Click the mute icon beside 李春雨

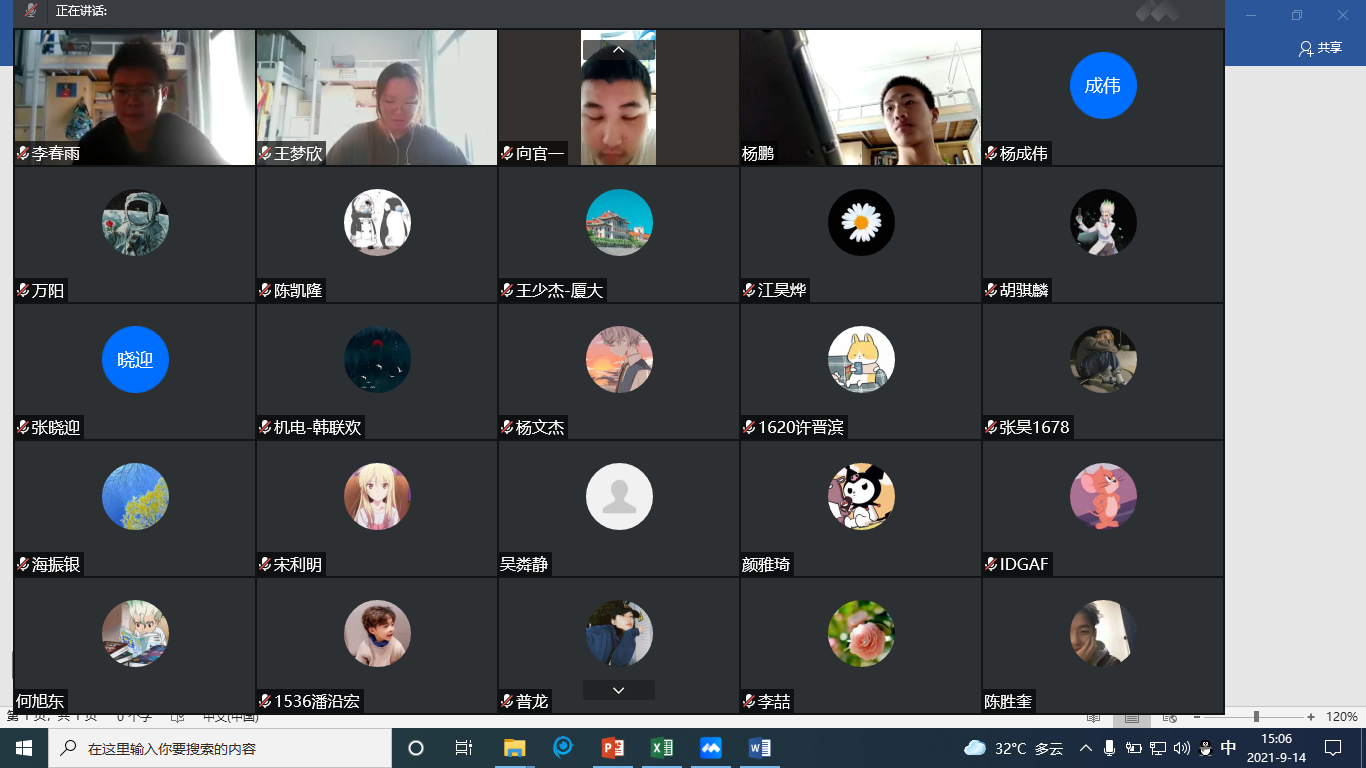(23, 154)
